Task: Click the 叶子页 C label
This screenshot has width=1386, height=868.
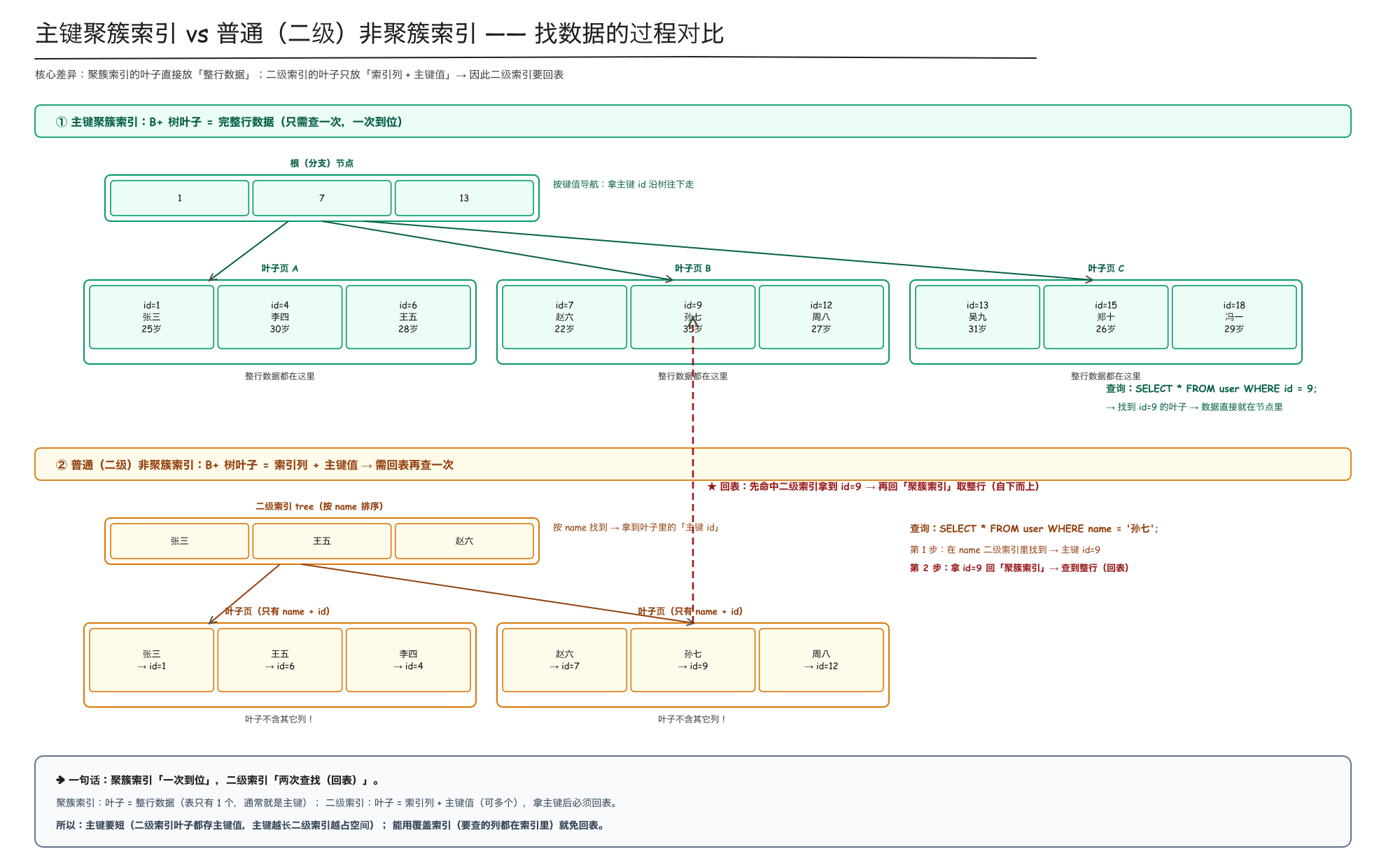Action: click(1106, 268)
